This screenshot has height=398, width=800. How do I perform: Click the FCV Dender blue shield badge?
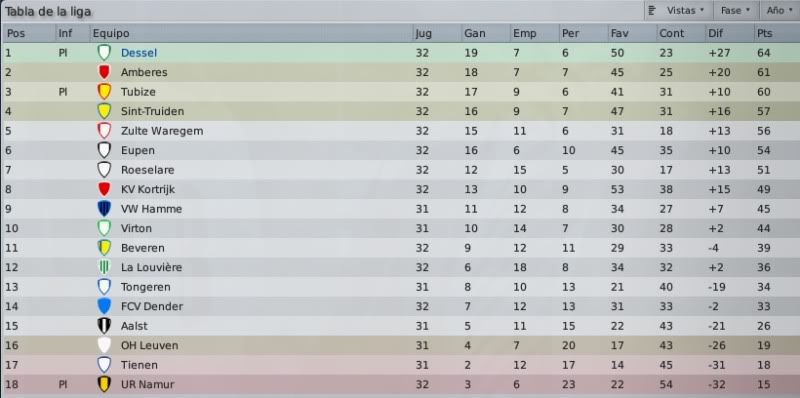104,306
